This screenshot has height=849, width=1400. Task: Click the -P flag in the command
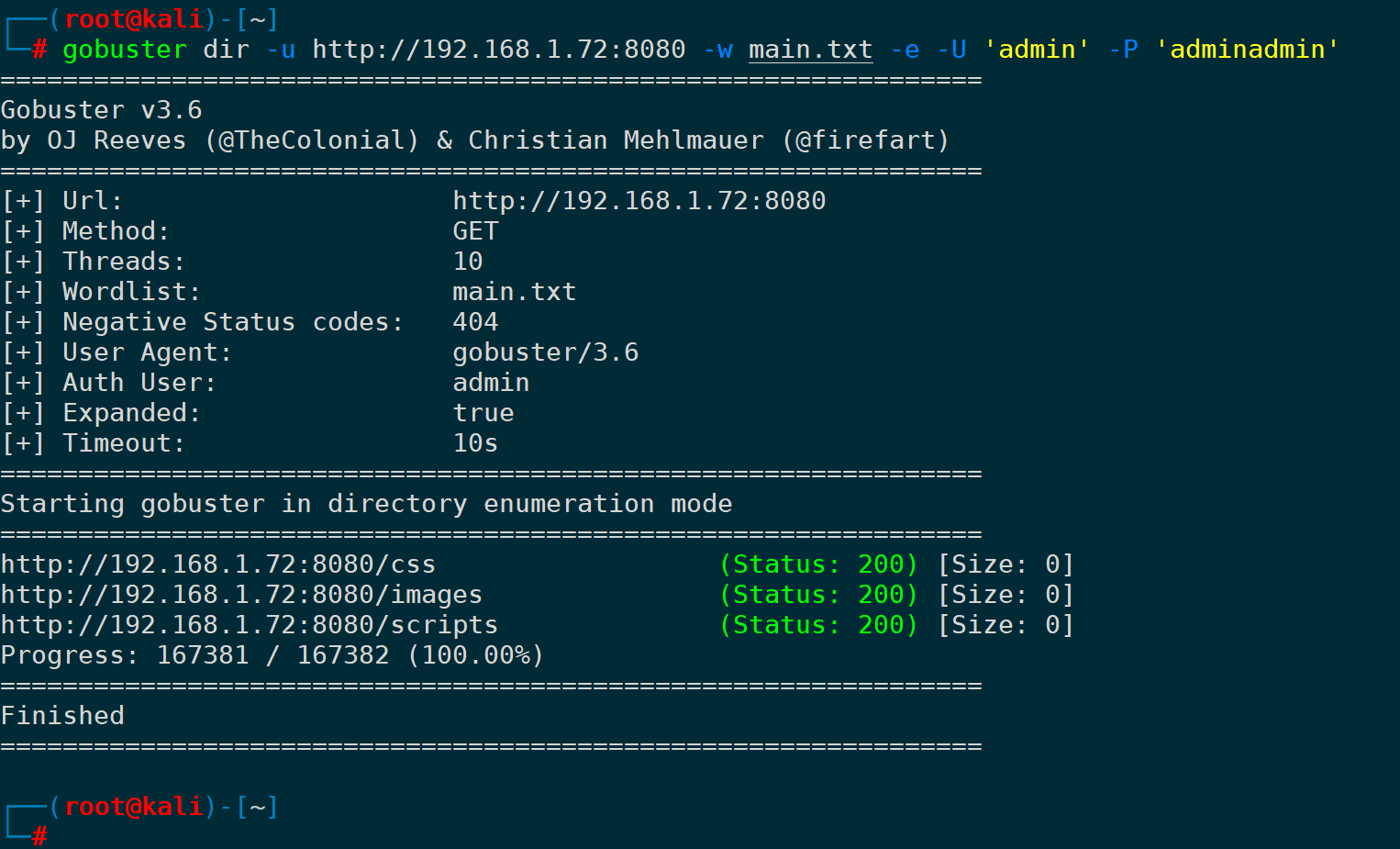1123,49
